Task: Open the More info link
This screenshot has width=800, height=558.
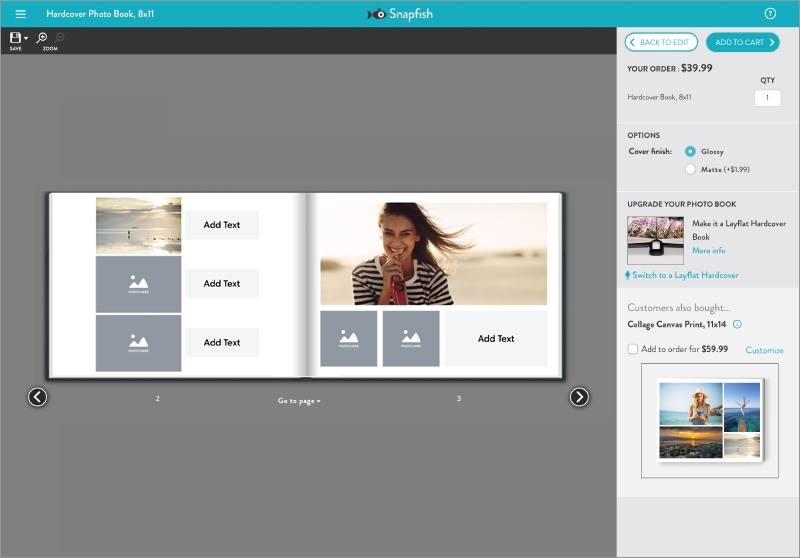Action: point(708,250)
